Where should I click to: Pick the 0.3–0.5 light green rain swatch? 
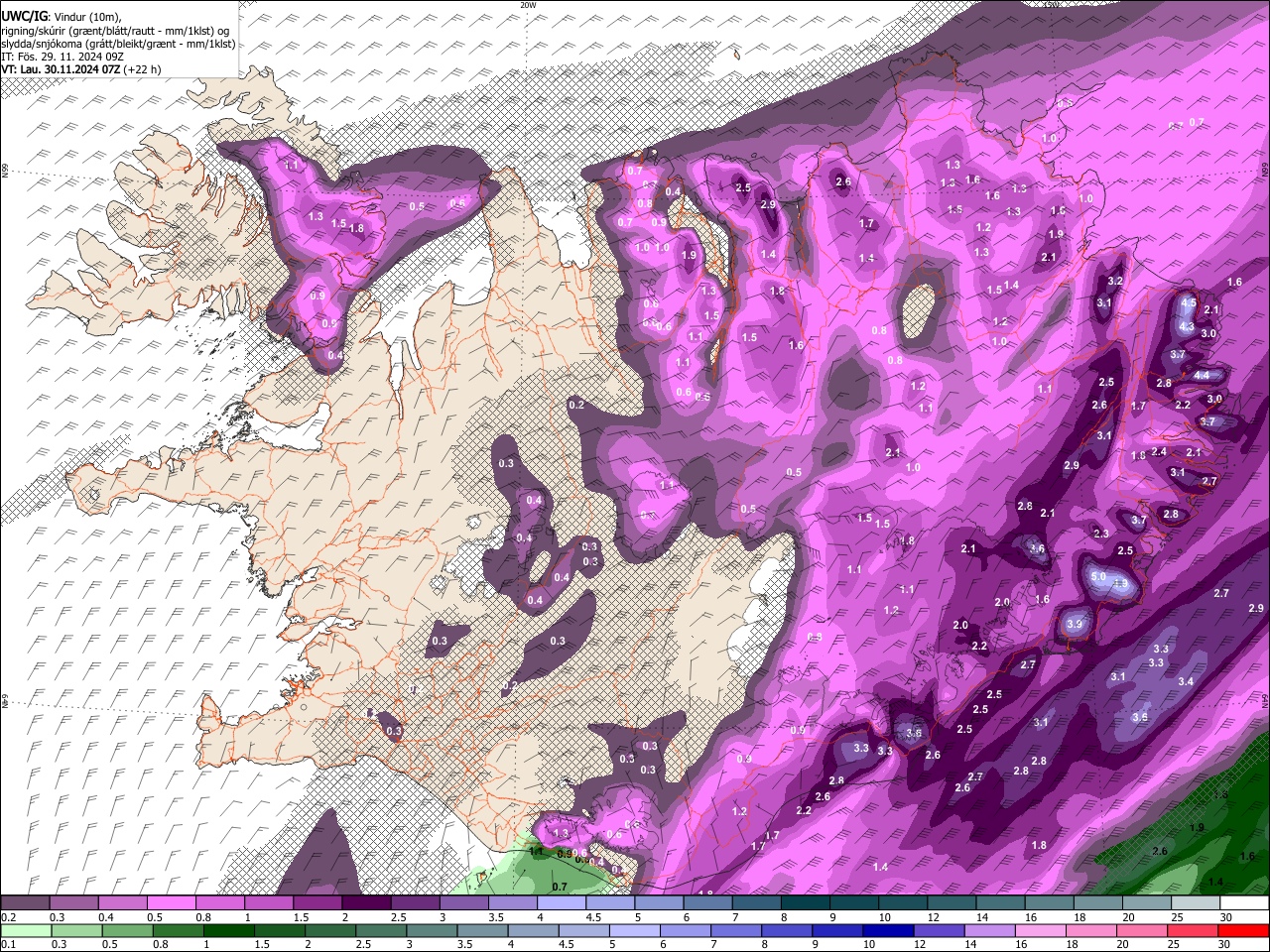point(76,931)
